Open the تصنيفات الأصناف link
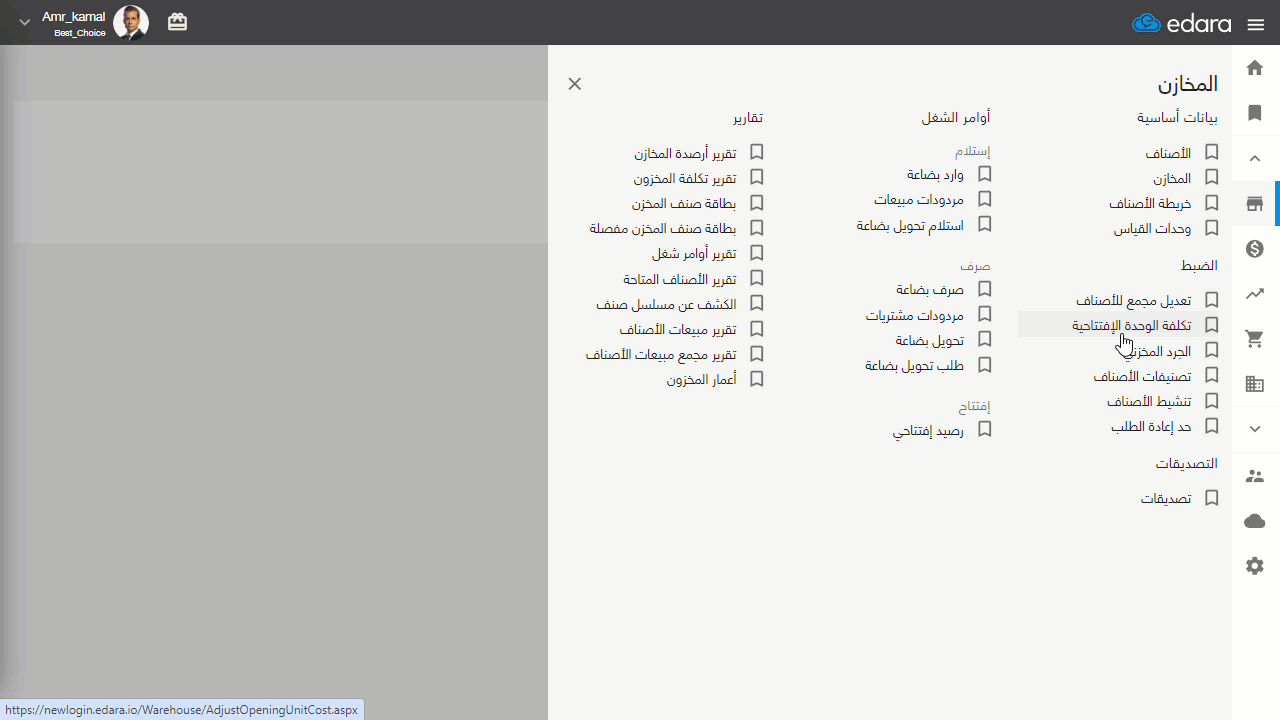Screen dimensions: 1280x720 coord(1142,376)
